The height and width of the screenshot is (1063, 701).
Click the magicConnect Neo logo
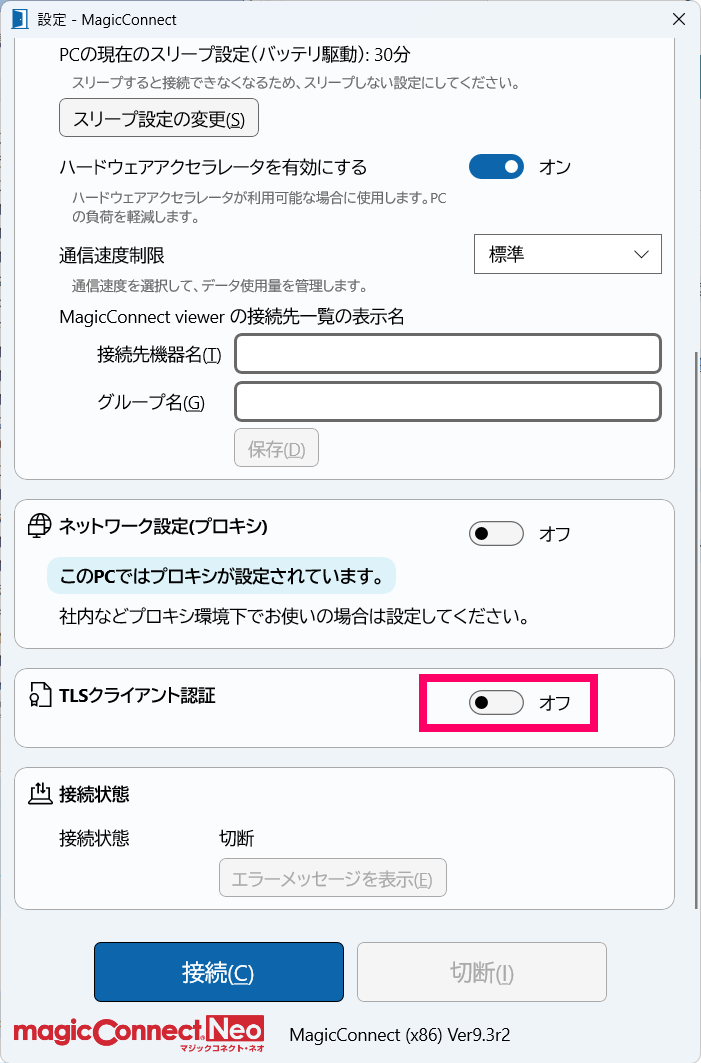[139, 1032]
